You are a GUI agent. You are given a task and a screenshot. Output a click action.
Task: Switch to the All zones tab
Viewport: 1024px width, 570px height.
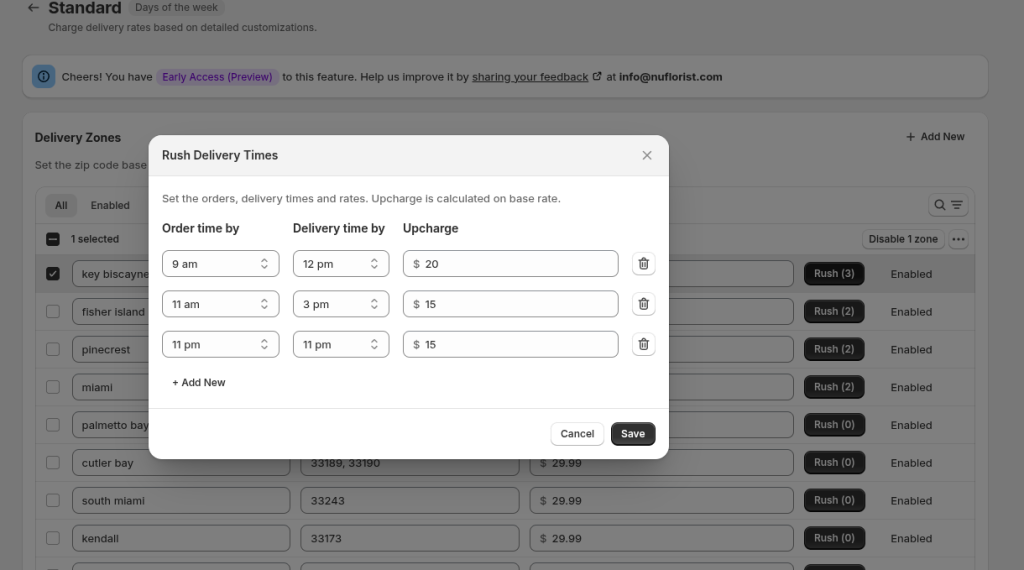point(61,205)
